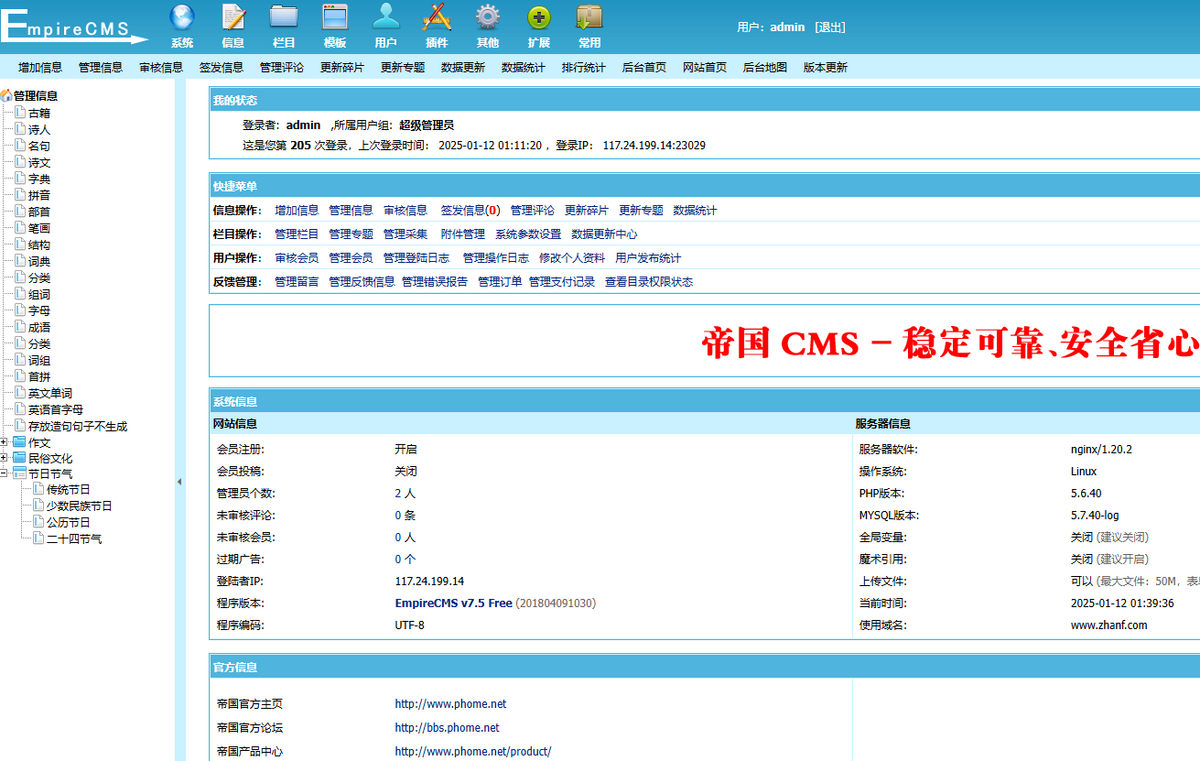Open 版本更新 in top menu bar

[825, 68]
